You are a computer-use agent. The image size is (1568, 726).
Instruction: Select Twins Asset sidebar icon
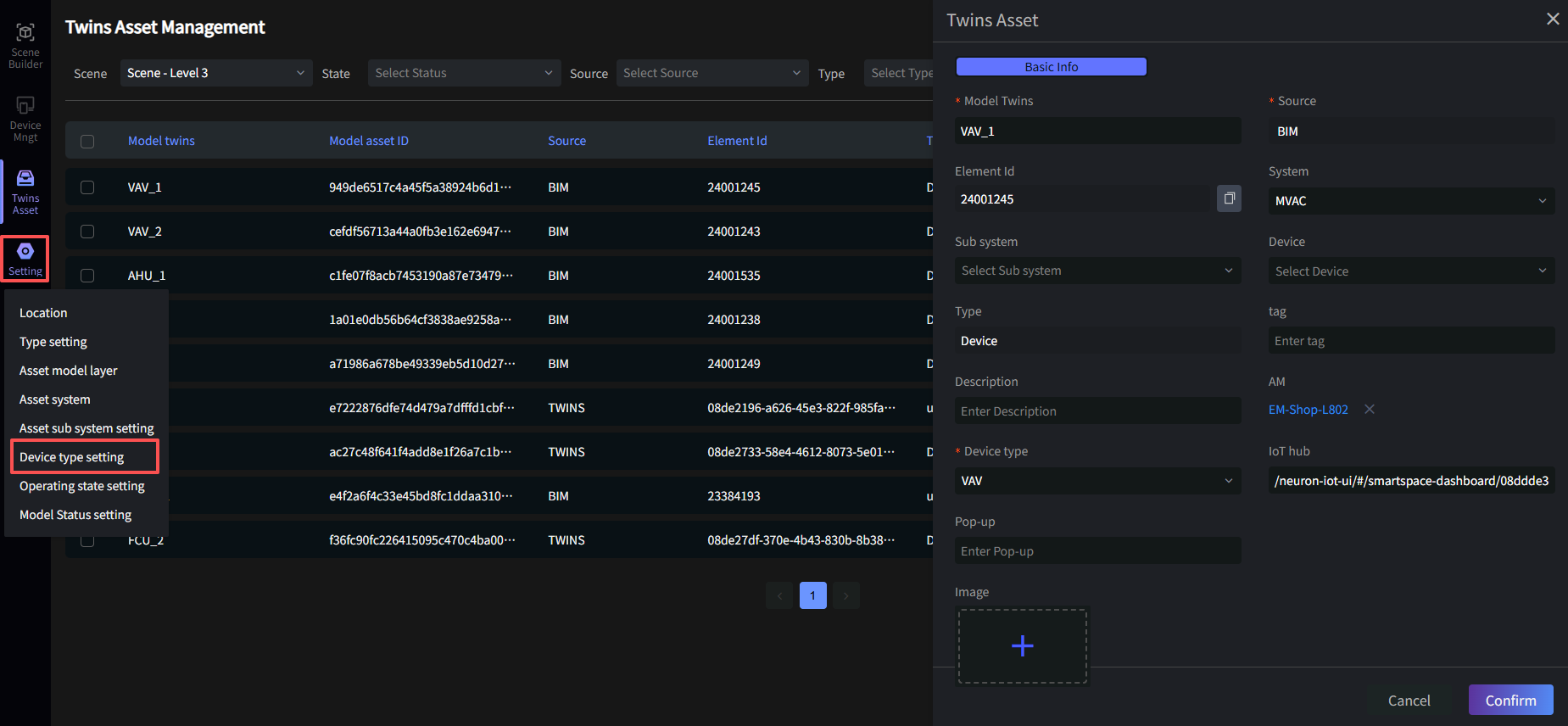click(x=25, y=191)
